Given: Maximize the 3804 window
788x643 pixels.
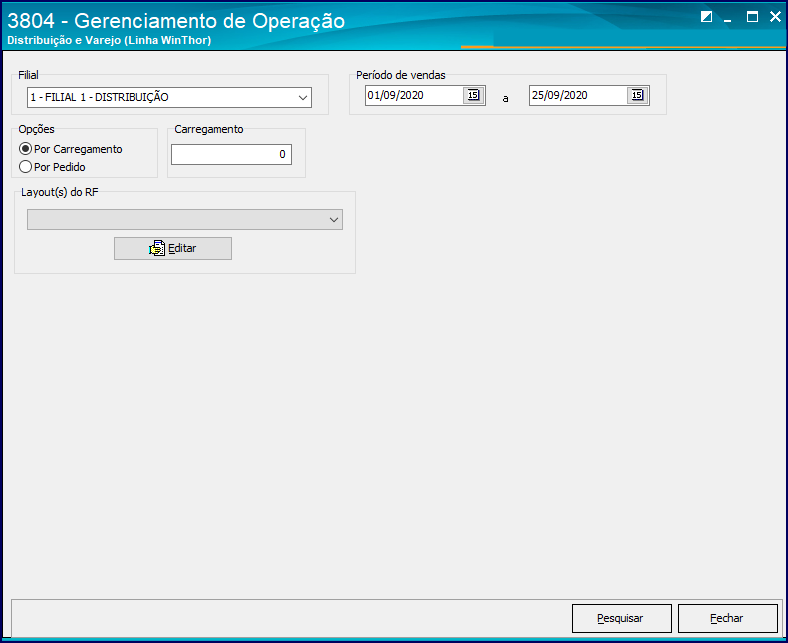Looking at the screenshot, I should click(x=752, y=17).
